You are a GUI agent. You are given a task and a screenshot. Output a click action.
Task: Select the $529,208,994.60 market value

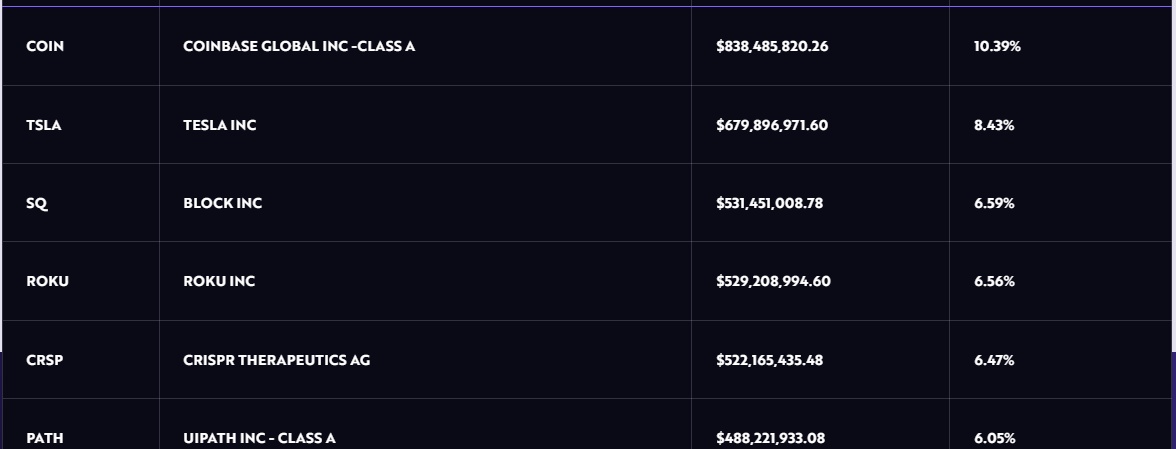[773, 281]
